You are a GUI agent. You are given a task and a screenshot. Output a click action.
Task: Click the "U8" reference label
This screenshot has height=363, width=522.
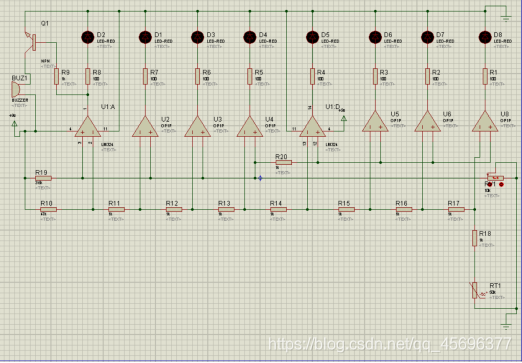(504, 114)
